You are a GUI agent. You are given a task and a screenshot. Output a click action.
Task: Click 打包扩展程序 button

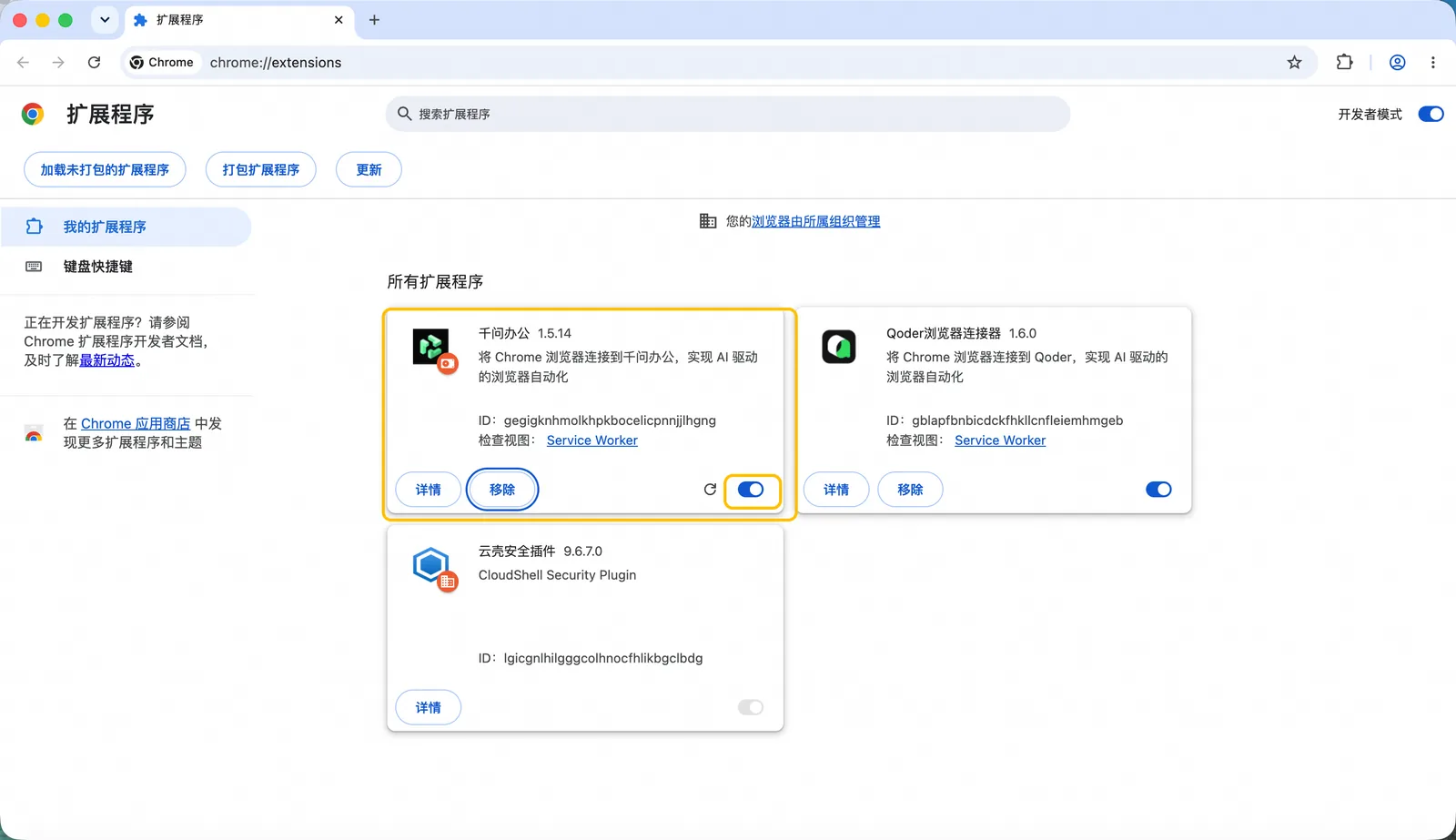pyautogui.click(x=261, y=170)
